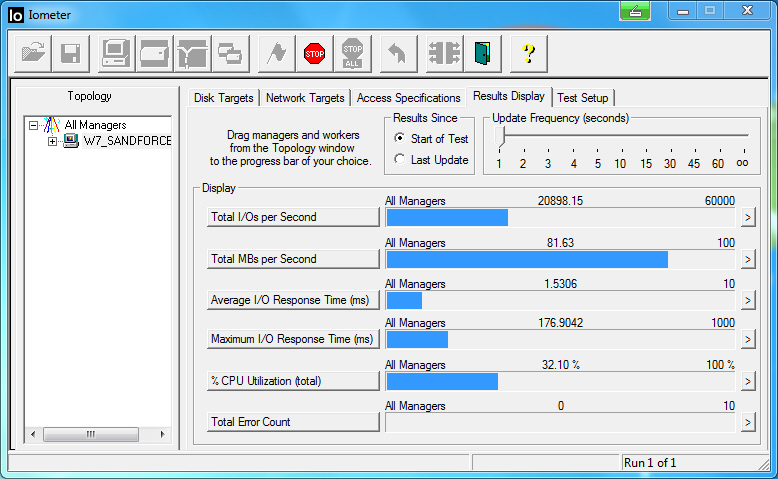Click the green eject button in title bar
The height and width of the screenshot is (479, 778).
pos(635,11)
